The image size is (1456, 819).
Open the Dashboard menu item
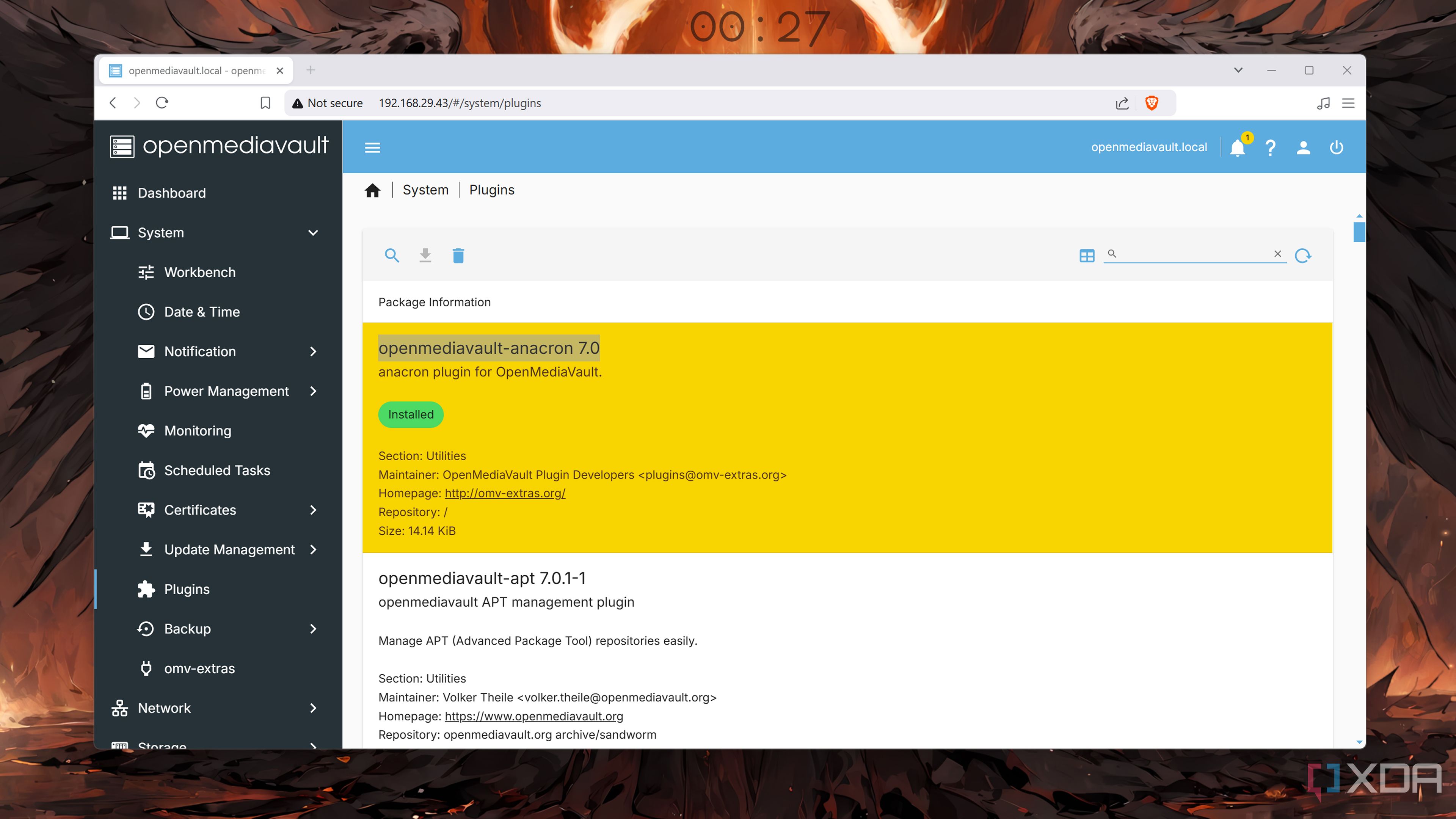(x=171, y=193)
